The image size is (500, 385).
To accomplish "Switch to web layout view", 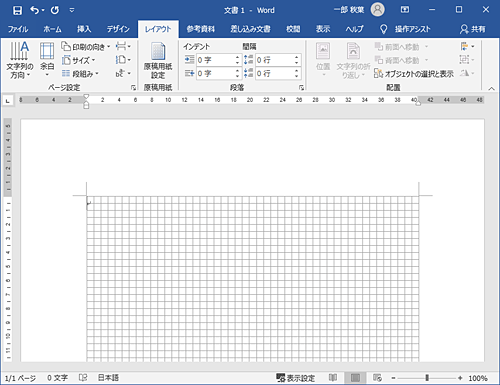I will click(377, 378).
